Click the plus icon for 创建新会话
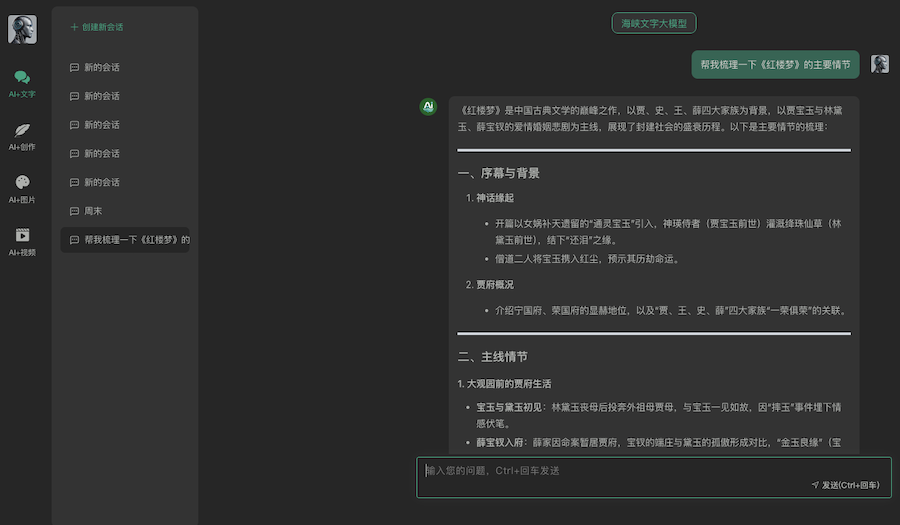 (x=74, y=27)
